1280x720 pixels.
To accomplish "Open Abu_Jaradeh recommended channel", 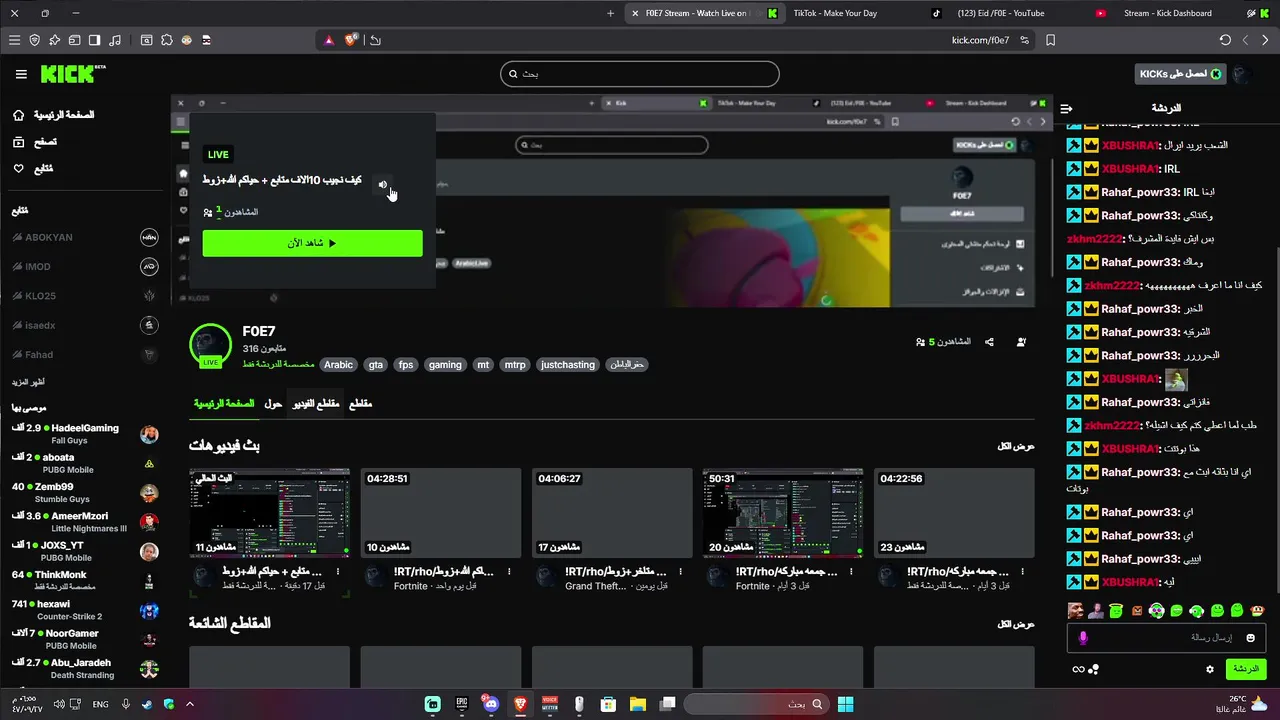I will pos(85,669).
